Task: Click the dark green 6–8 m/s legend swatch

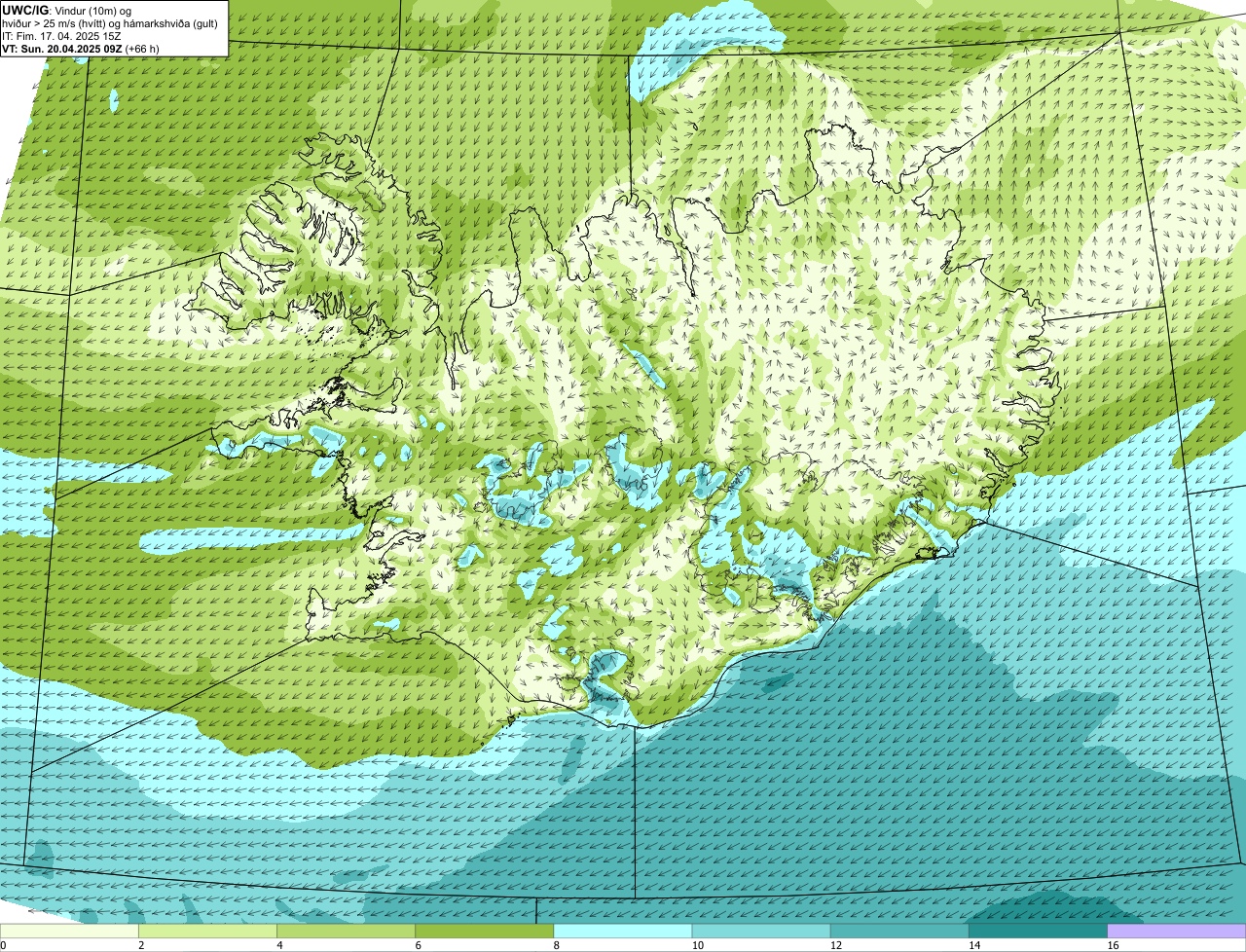Action: point(484,931)
